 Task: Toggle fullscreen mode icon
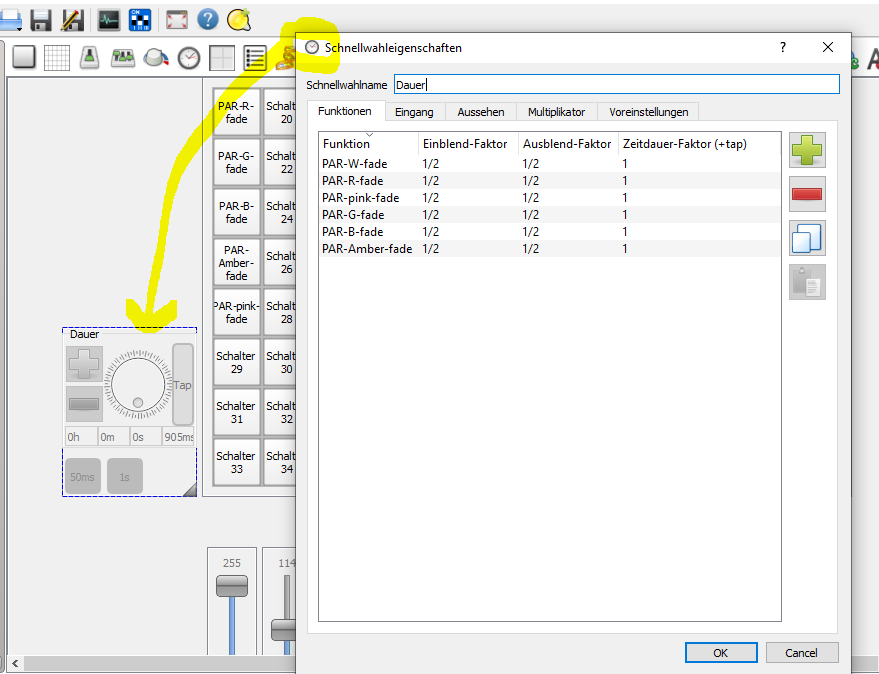[176, 19]
